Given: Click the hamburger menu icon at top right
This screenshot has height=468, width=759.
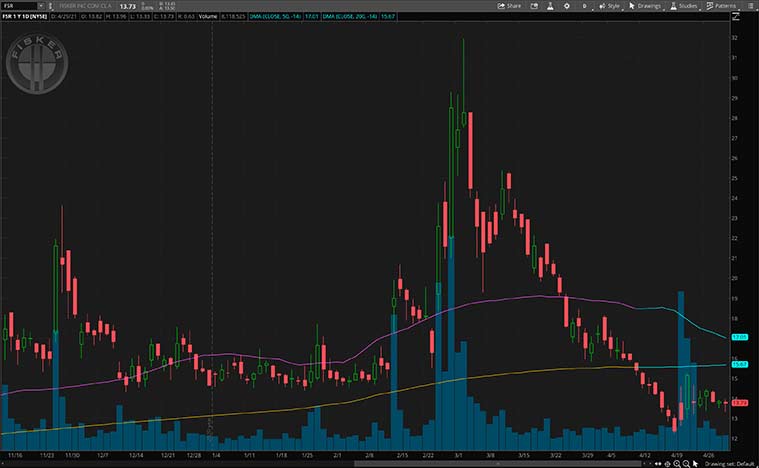Looking at the screenshot, I should pyautogui.click(x=749, y=6).
